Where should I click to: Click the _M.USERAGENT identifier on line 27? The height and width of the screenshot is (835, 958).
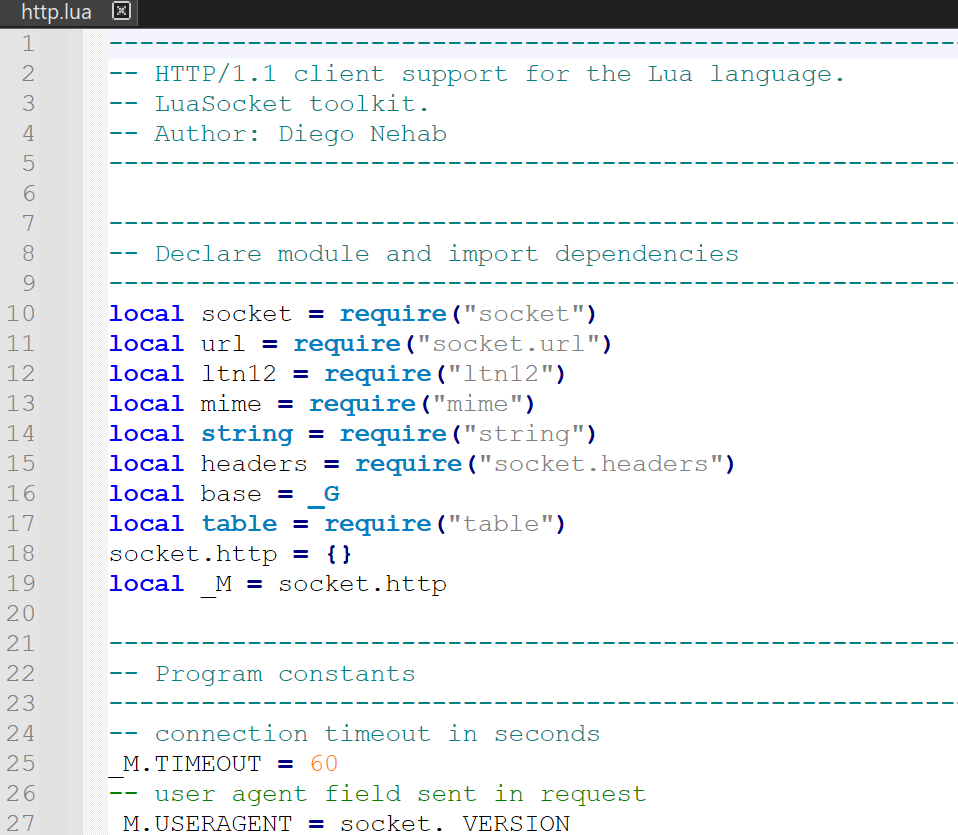[200, 823]
